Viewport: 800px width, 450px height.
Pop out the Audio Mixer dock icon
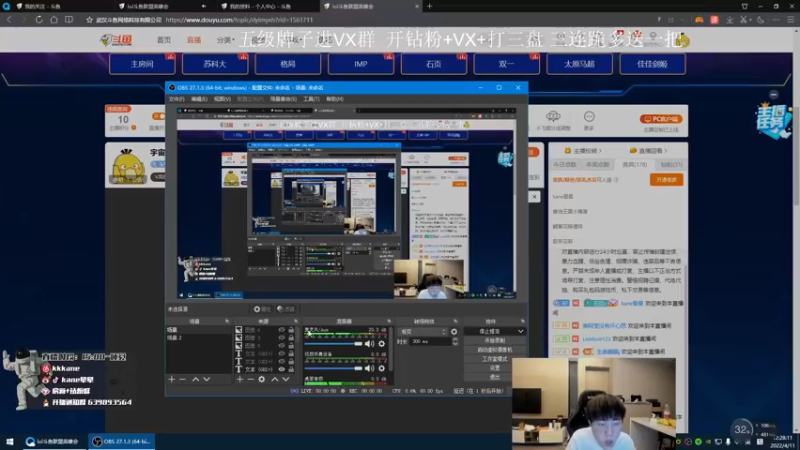point(389,321)
